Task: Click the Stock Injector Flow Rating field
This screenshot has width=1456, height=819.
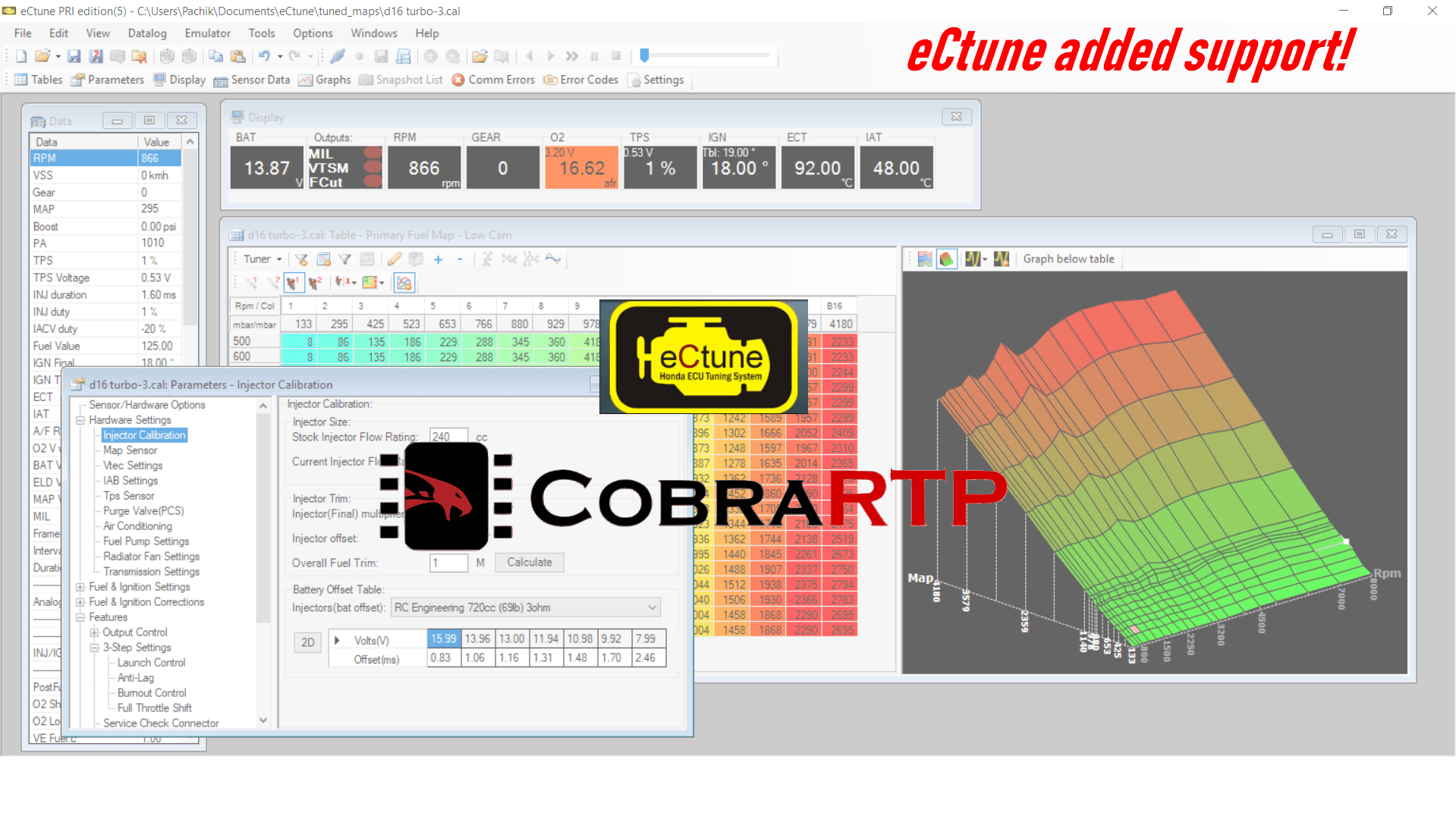Action: (x=448, y=436)
